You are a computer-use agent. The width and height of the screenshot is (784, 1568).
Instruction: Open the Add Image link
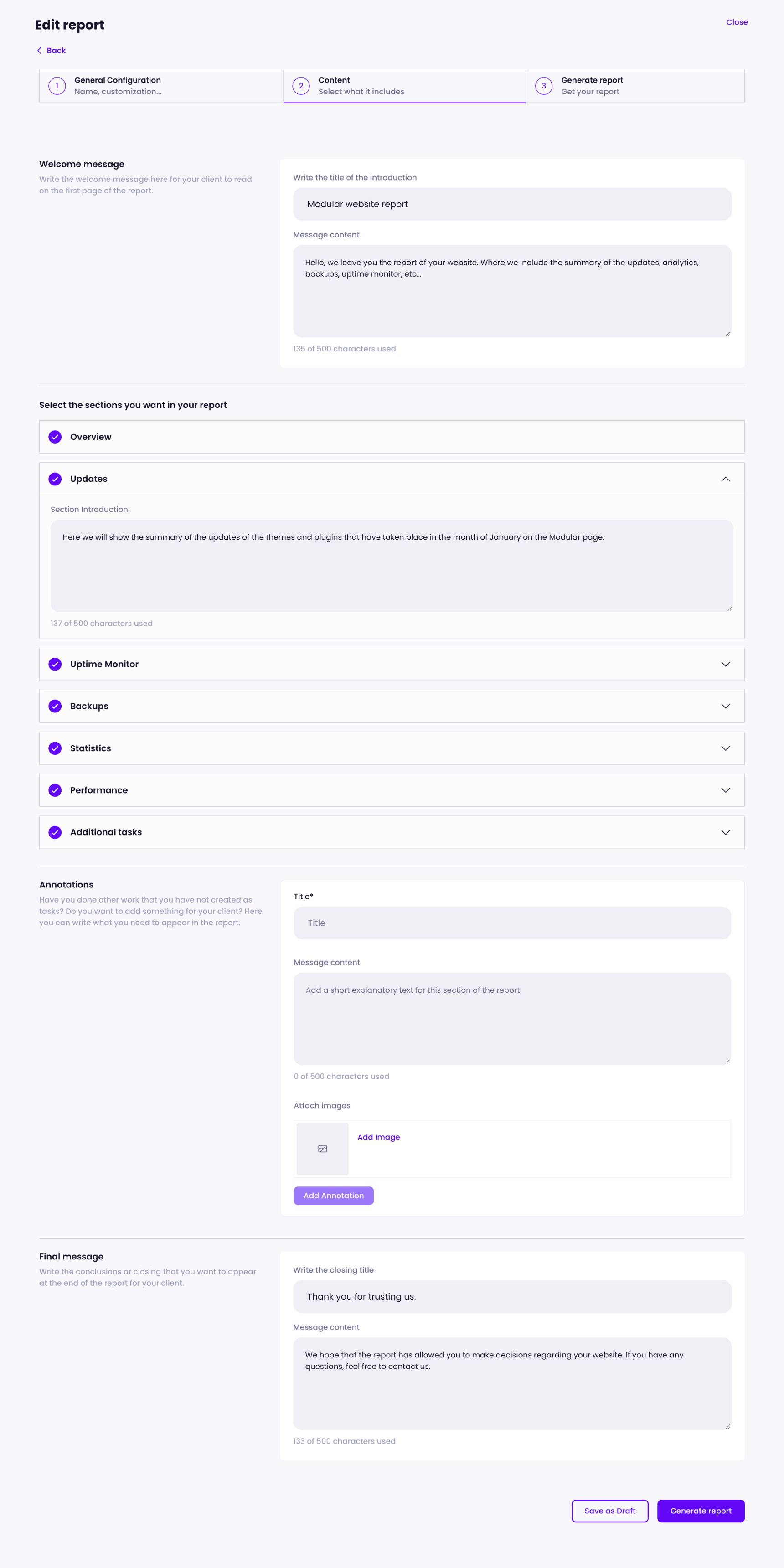(379, 1136)
